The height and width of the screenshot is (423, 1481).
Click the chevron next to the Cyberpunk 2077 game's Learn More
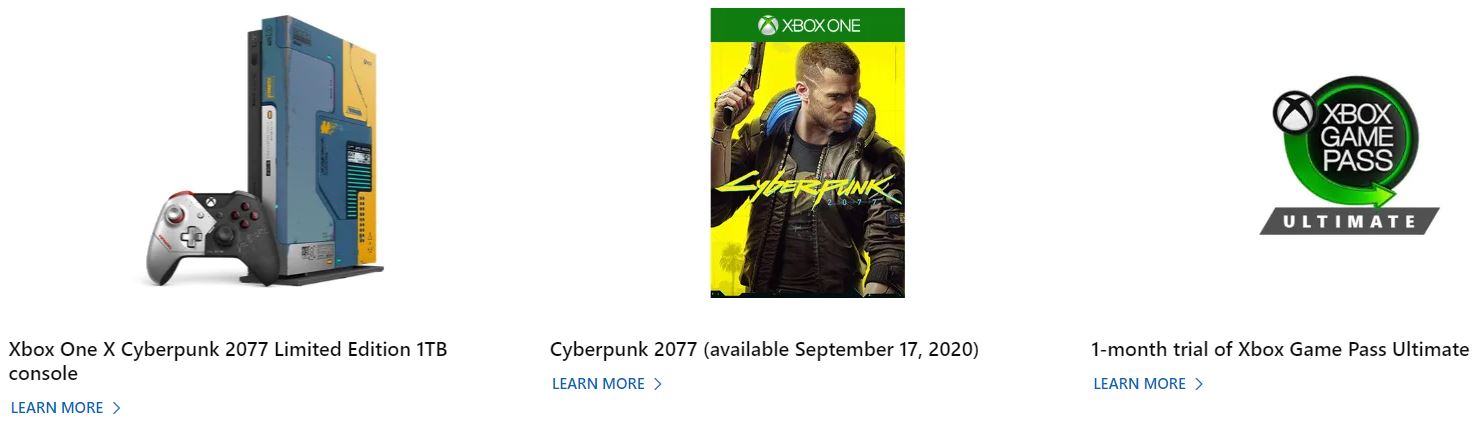click(658, 384)
